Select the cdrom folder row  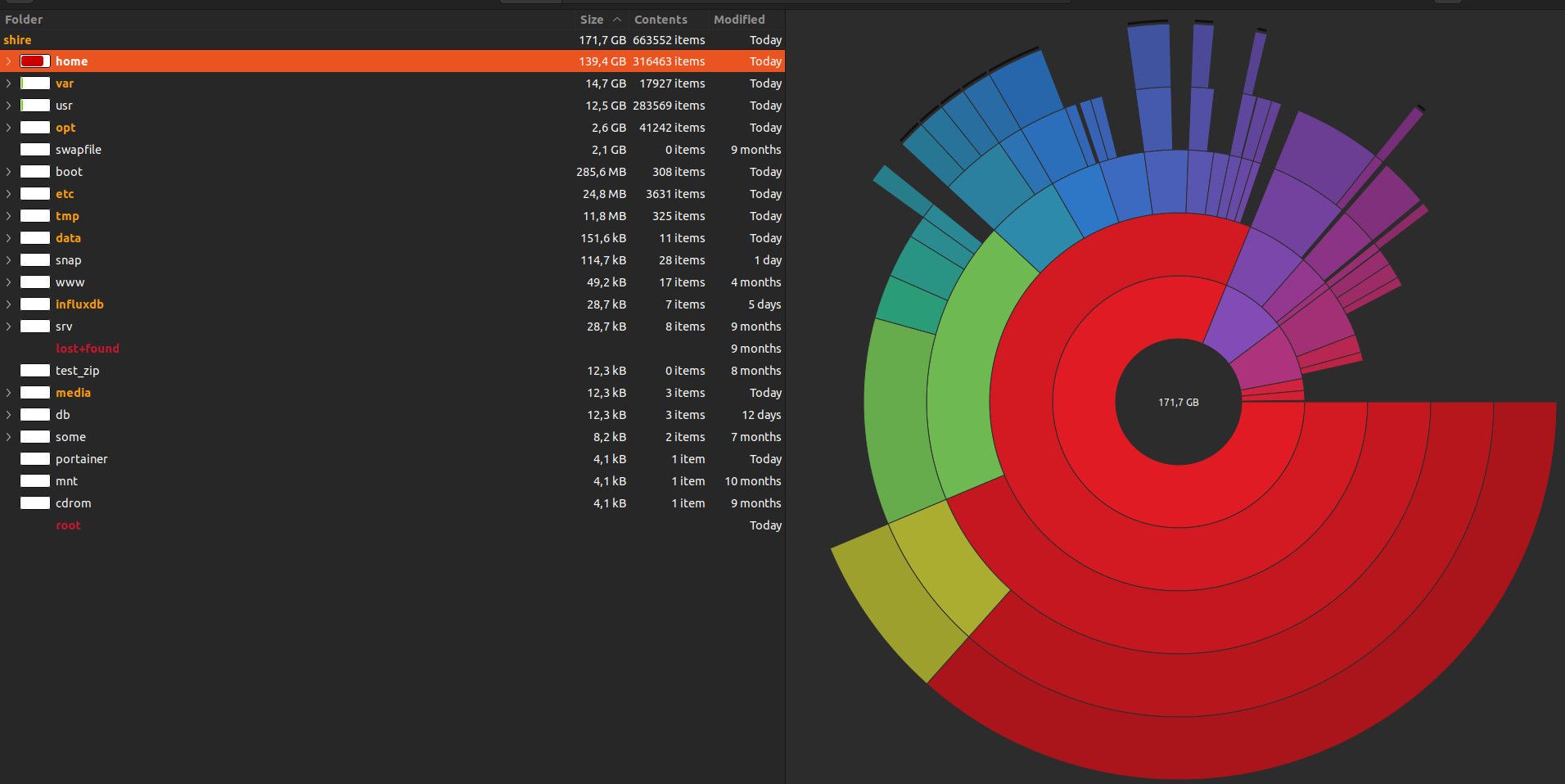[x=73, y=503]
